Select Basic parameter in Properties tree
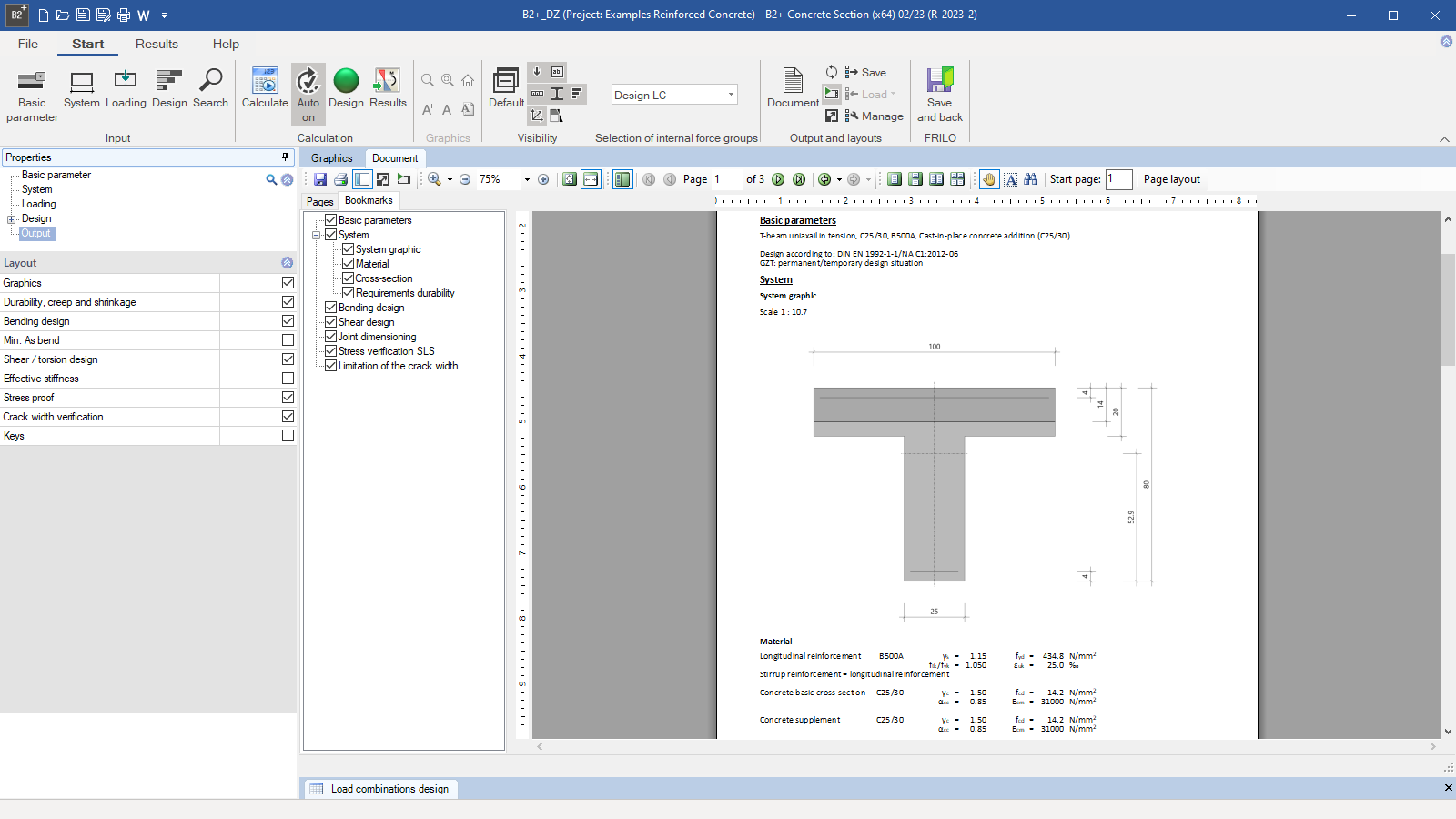The width and height of the screenshot is (1456, 819). click(x=56, y=175)
